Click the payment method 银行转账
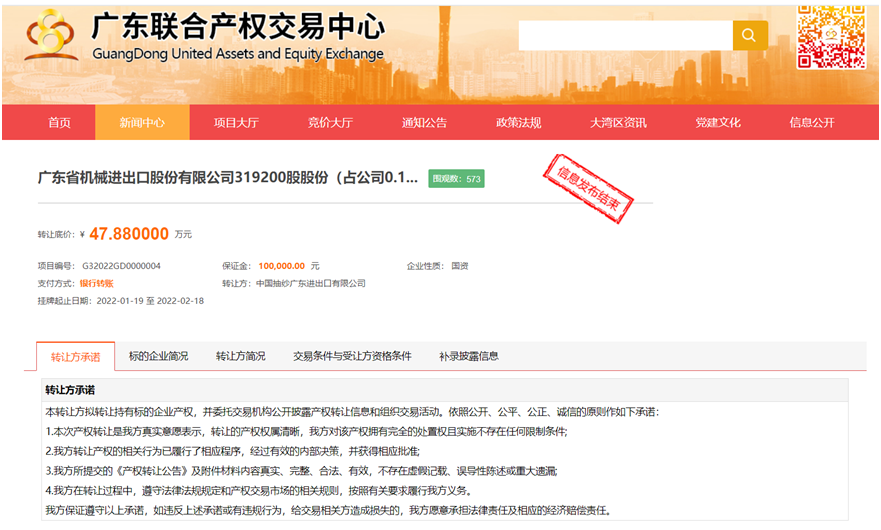The image size is (881, 530). pos(97,283)
